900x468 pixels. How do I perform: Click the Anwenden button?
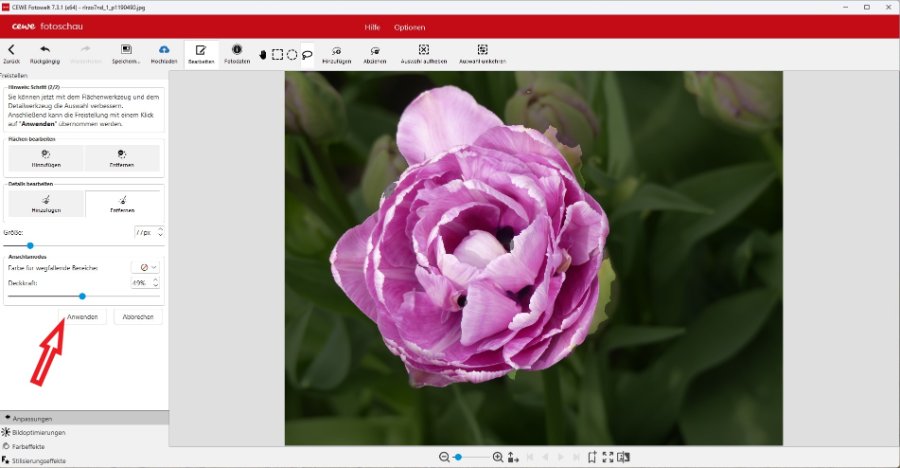(x=82, y=316)
